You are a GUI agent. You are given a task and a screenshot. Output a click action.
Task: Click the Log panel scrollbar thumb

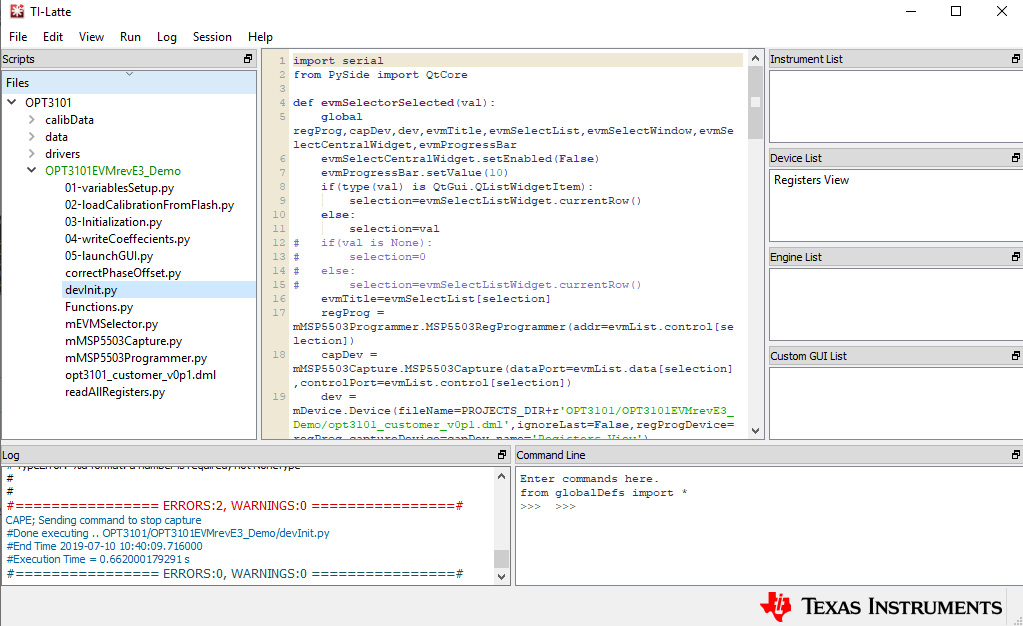[501, 559]
